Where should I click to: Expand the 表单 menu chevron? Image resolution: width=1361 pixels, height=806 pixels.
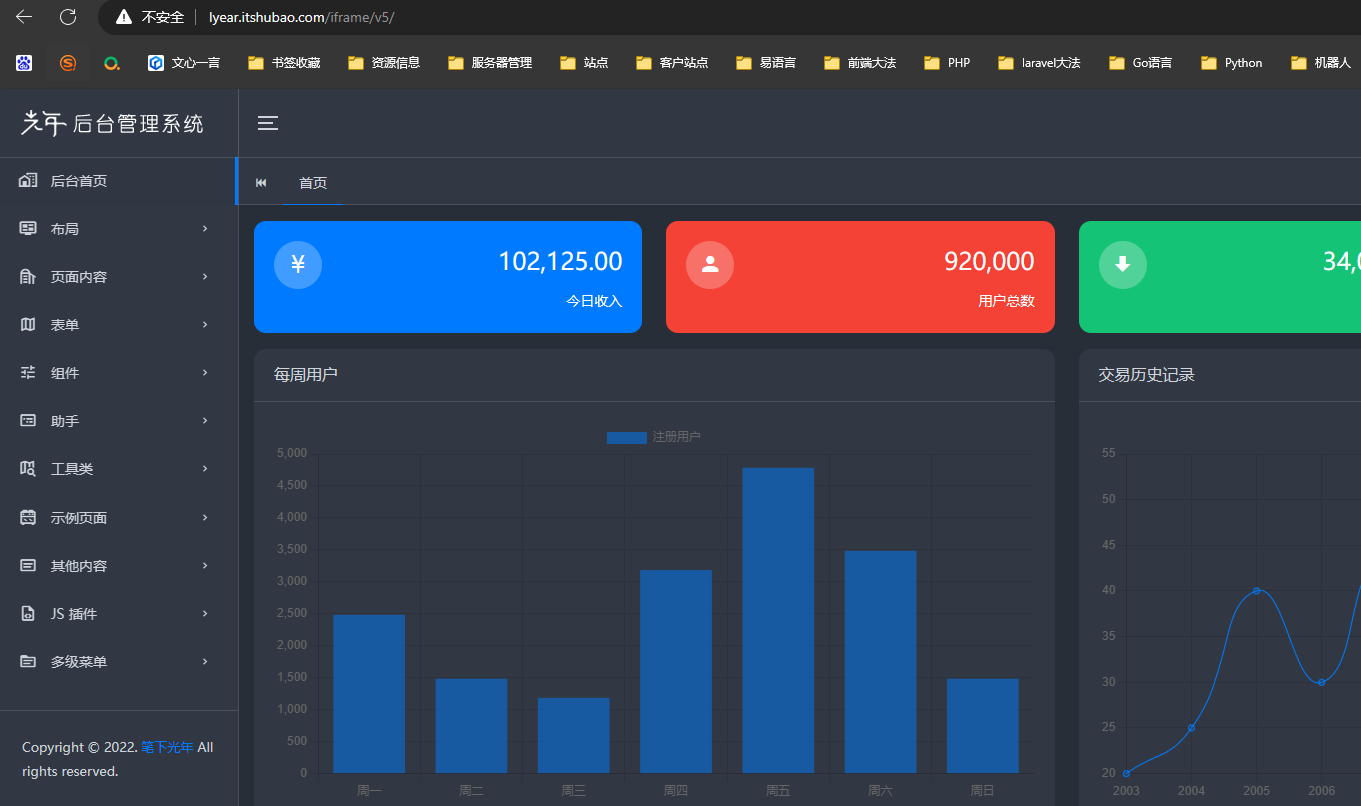205,324
